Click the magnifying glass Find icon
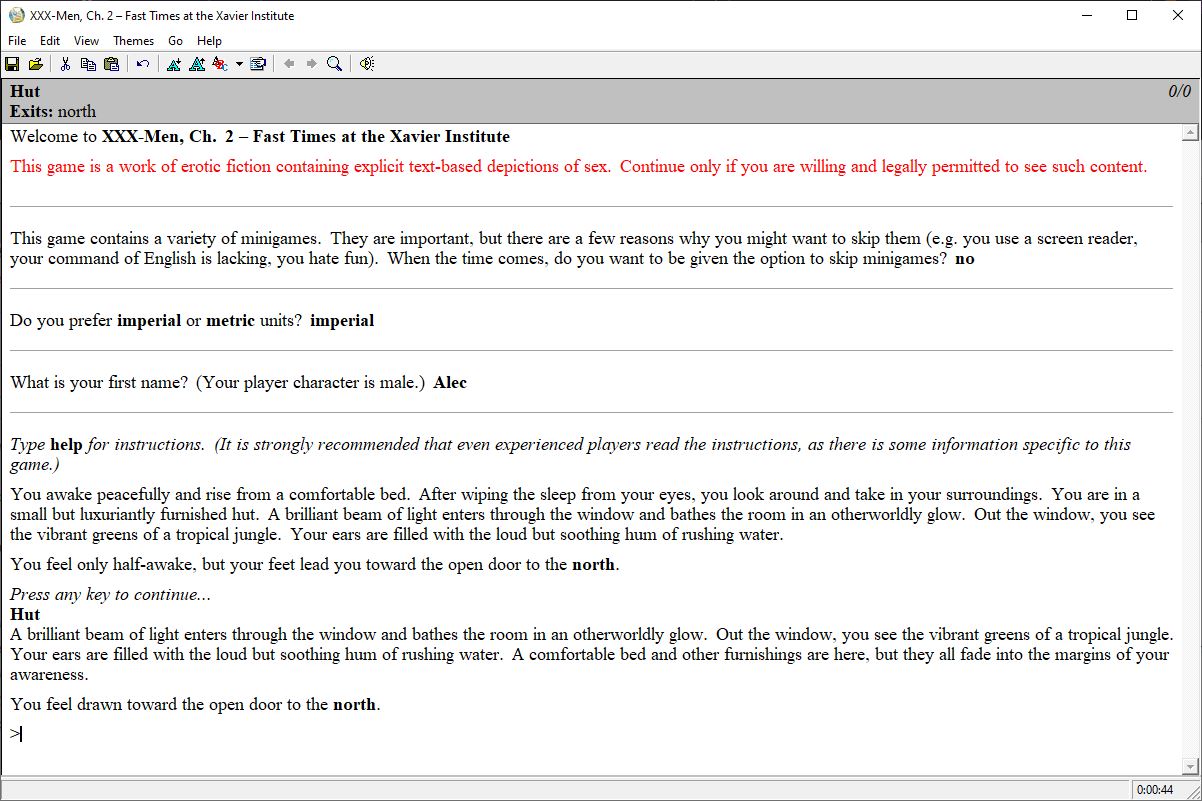 click(334, 64)
